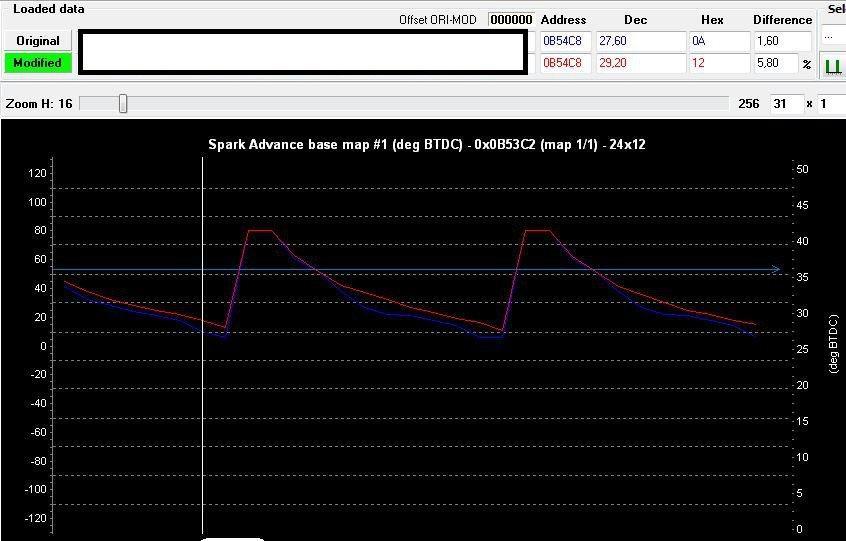The width and height of the screenshot is (846, 541).
Task: Click the percent sign toggle
Action: [x=807, y=64]
